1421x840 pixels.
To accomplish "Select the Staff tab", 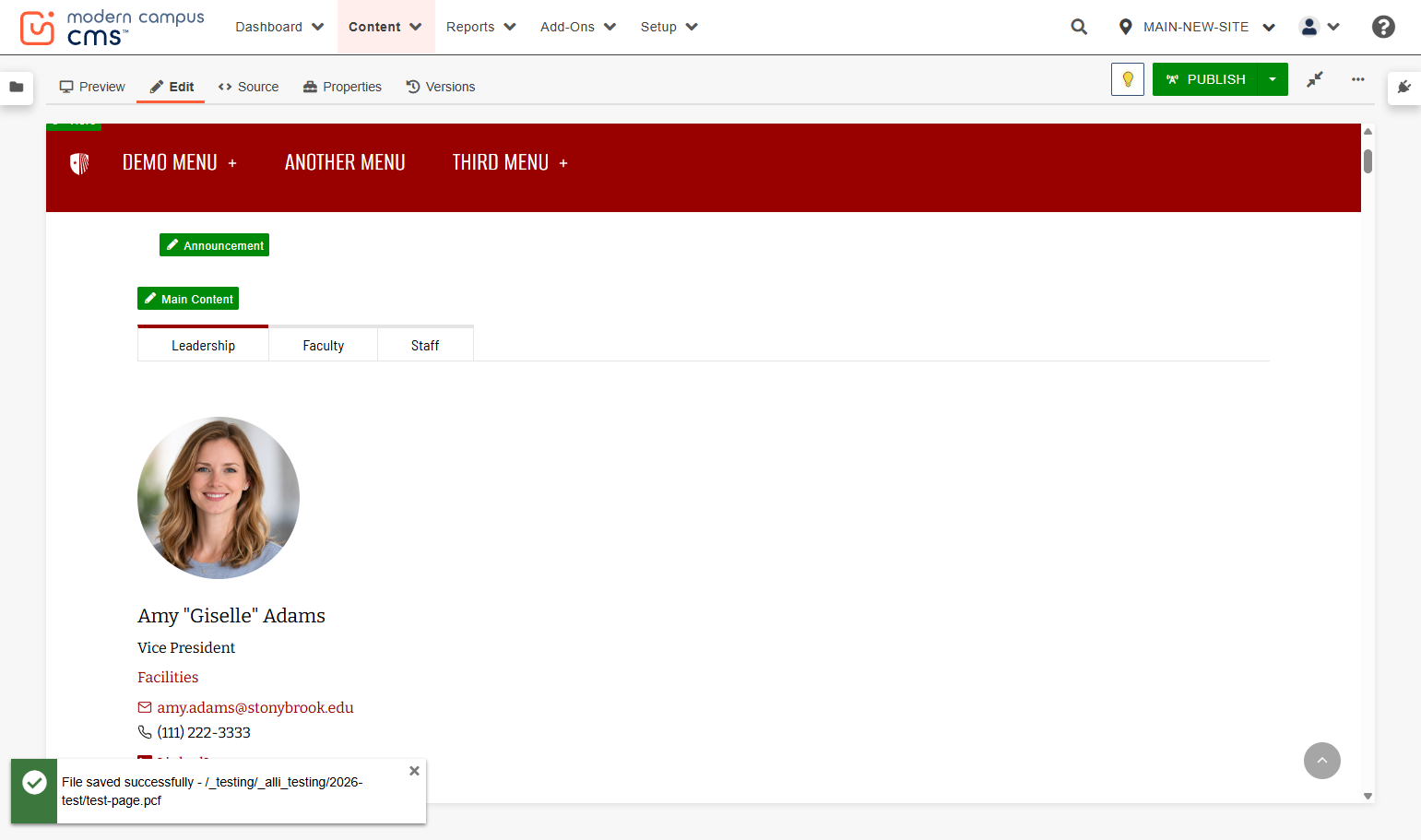I will [425, 345].
